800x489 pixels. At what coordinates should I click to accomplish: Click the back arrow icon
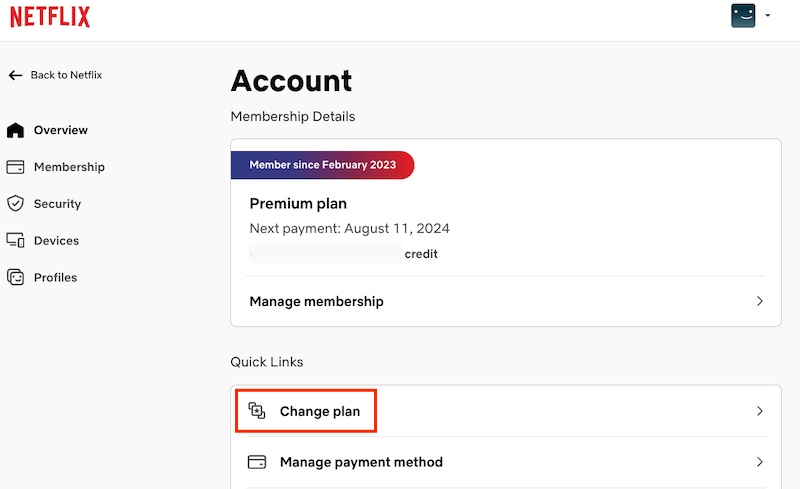point(15,75)
